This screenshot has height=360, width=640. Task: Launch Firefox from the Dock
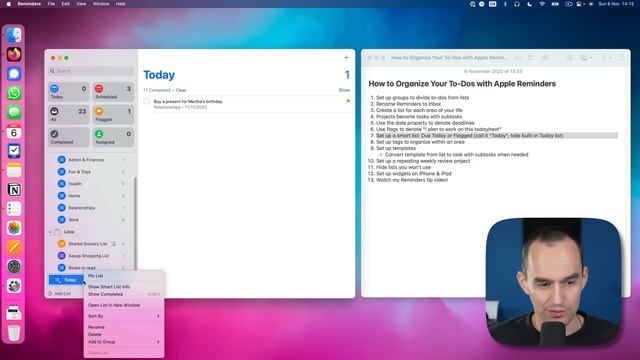coord(14,54)
